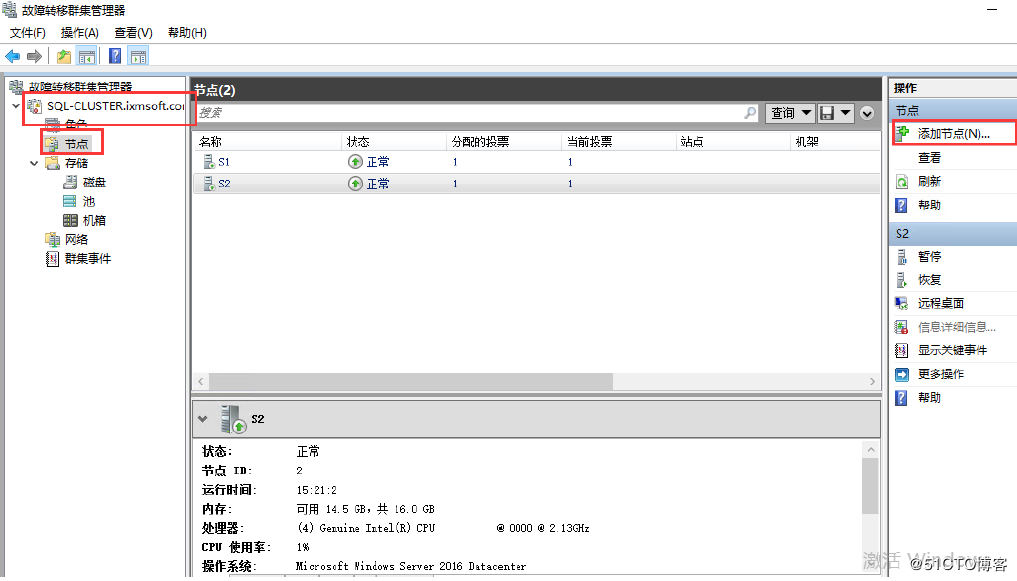Click the magnifier search icon

(750, 113)
